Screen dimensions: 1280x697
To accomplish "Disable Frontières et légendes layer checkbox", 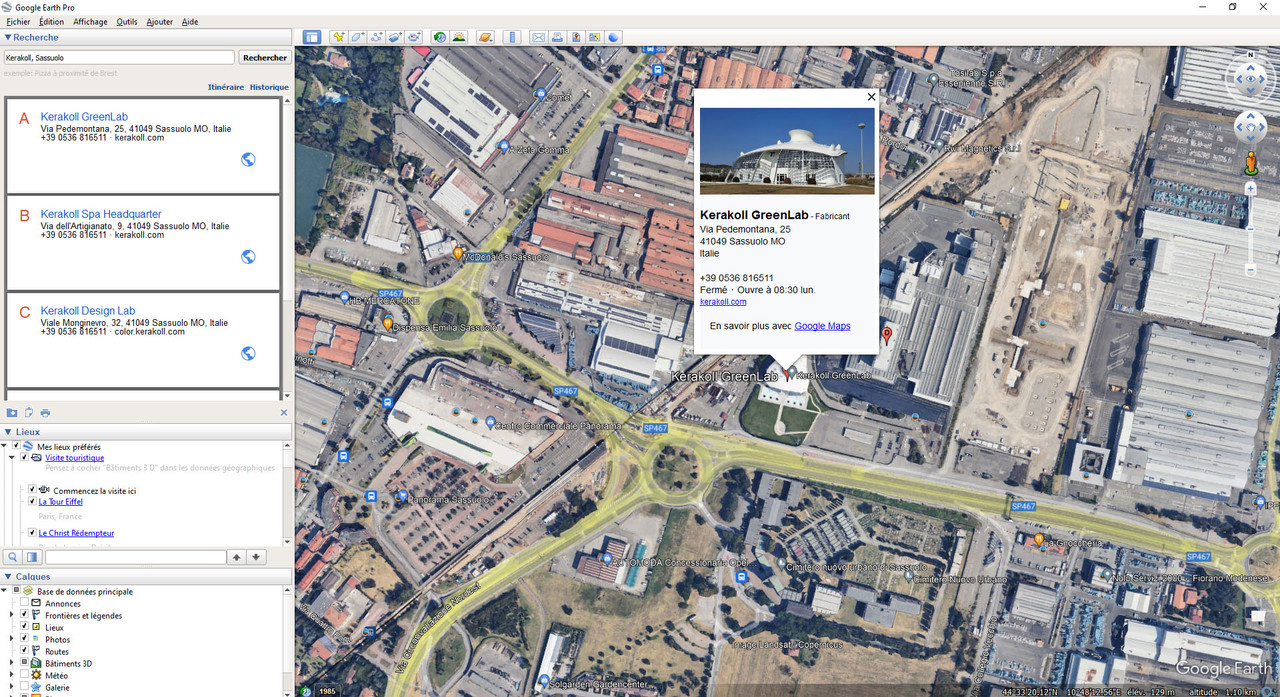I will (x=24, y=615).
